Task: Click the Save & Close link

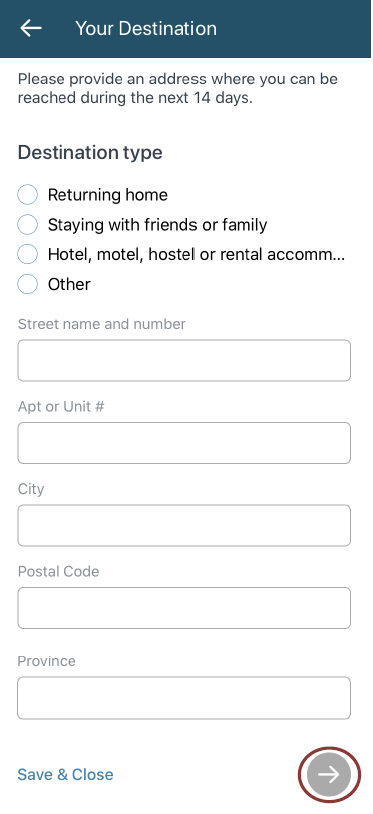Action: click(65, 775)
